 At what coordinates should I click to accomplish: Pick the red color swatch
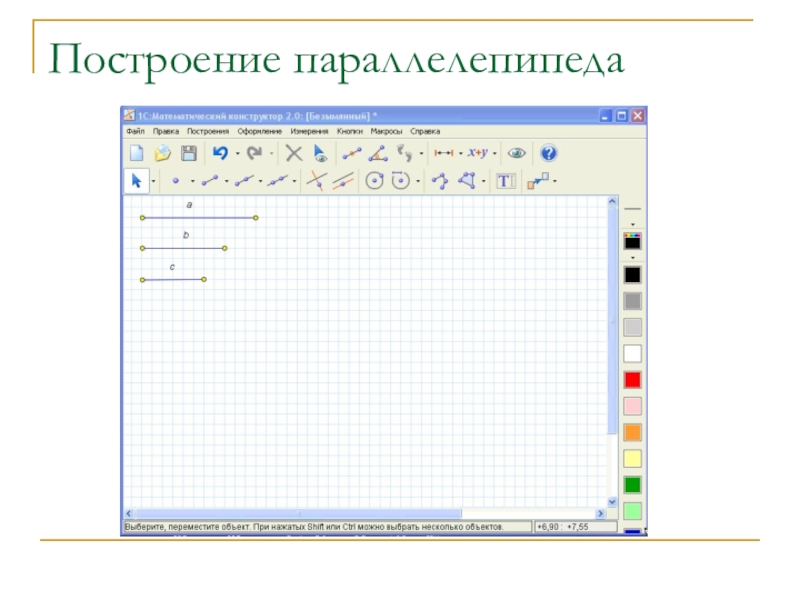633,380
